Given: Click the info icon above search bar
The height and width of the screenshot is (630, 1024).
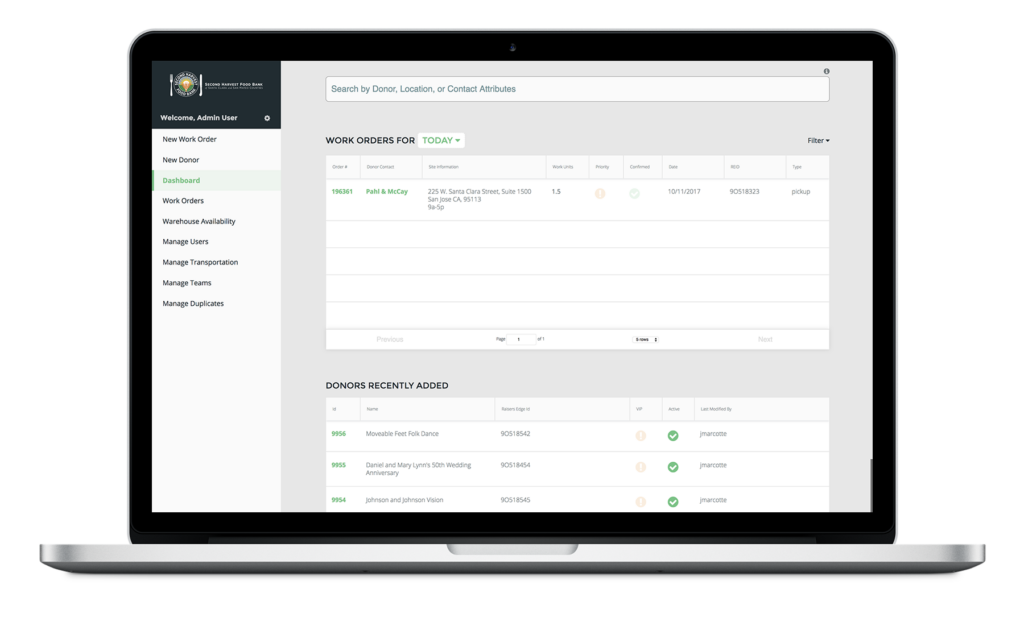Looking at the screenshot, I should click(x=826, y=72).
